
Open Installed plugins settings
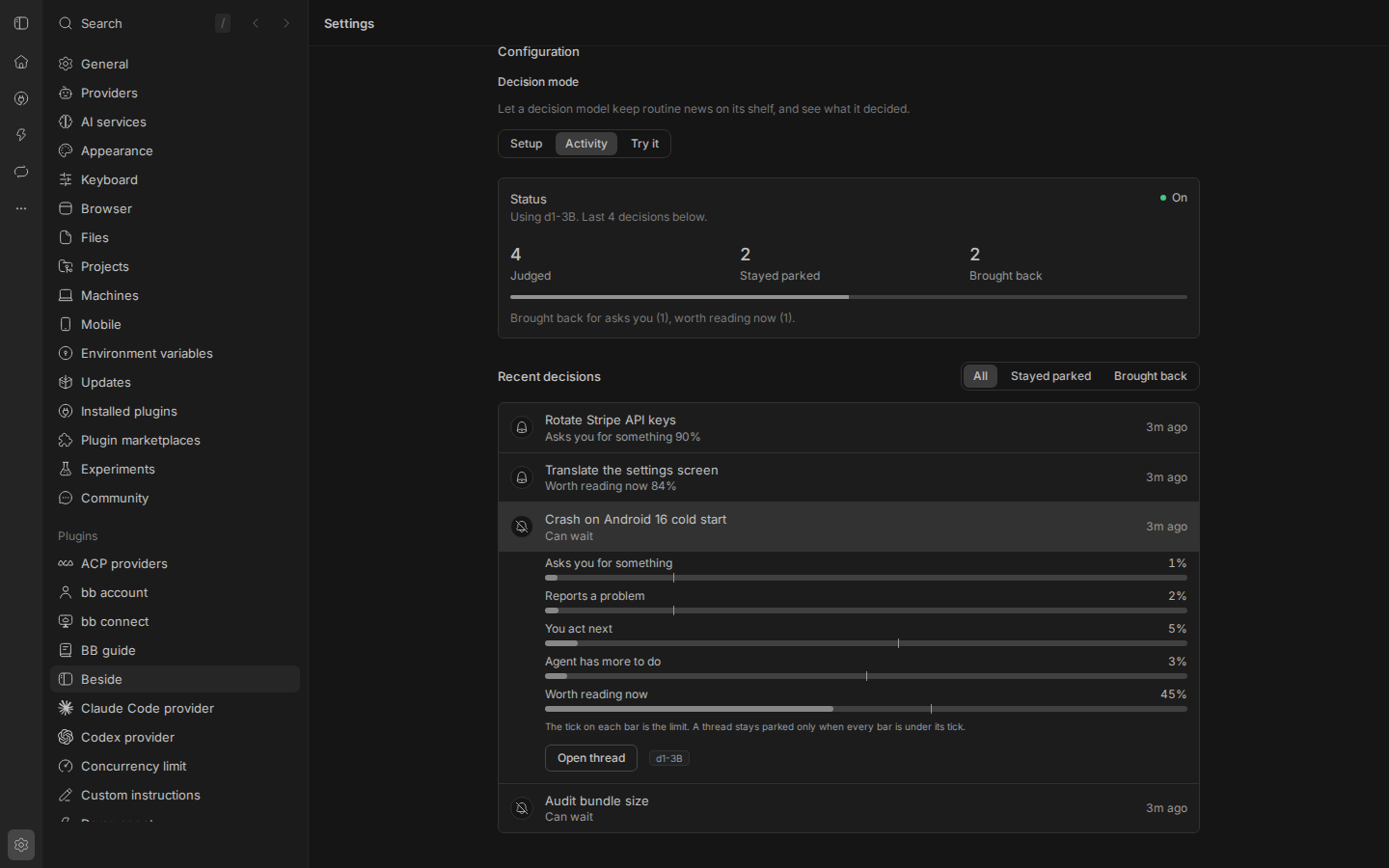coord(175,411)
